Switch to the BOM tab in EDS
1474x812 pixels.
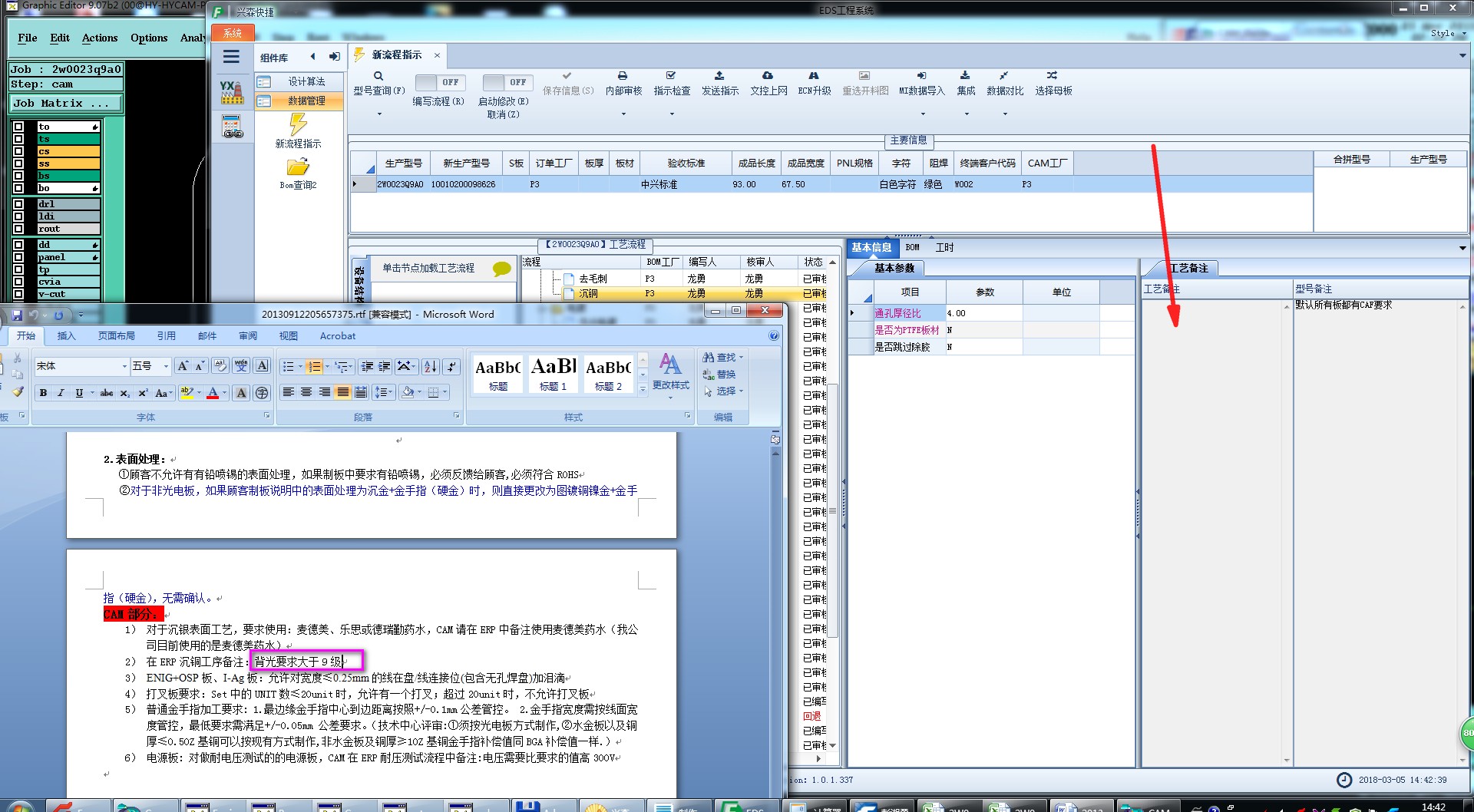coord(912,247)
